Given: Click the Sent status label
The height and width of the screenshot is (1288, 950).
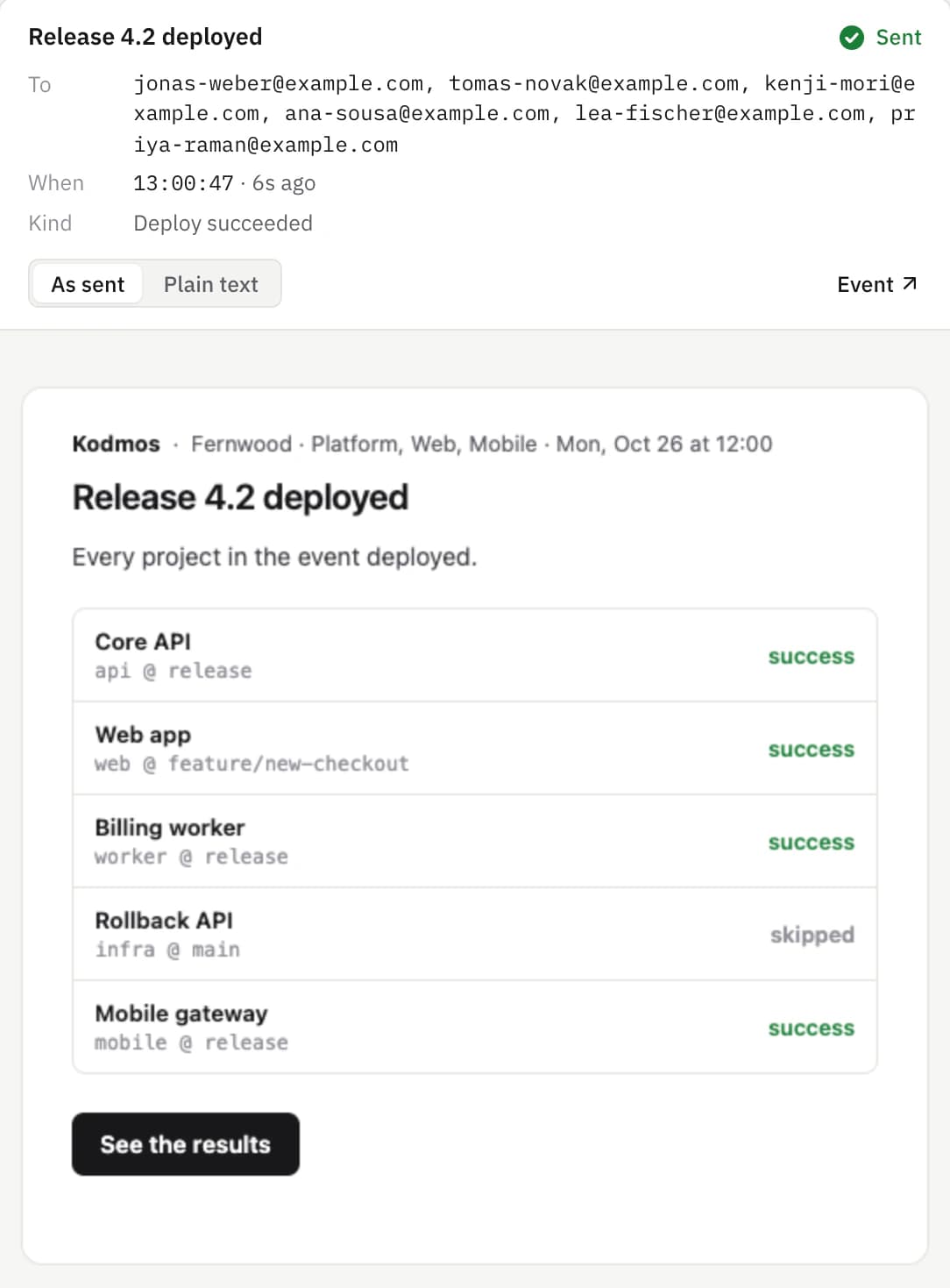Looking at the screenshot, I should [898, 38].
